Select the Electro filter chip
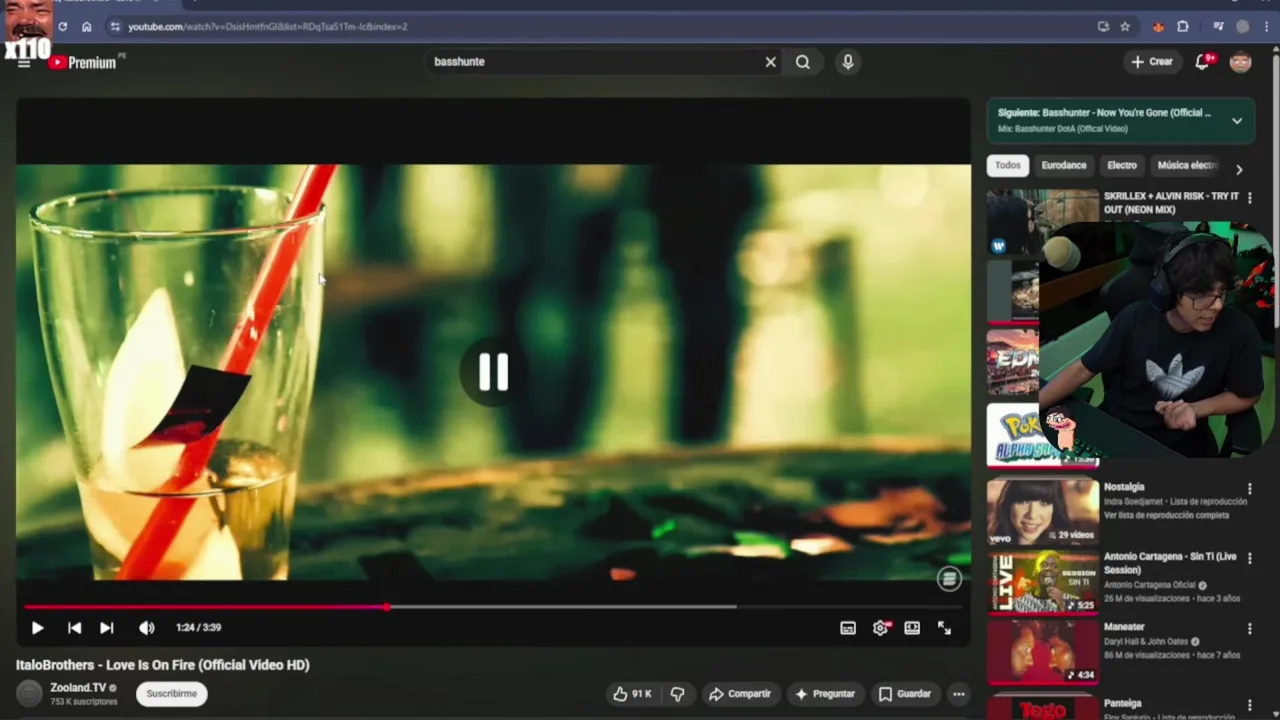Screen dimensions: 1280x720 pyautogui.click(x=1122, y=165)
